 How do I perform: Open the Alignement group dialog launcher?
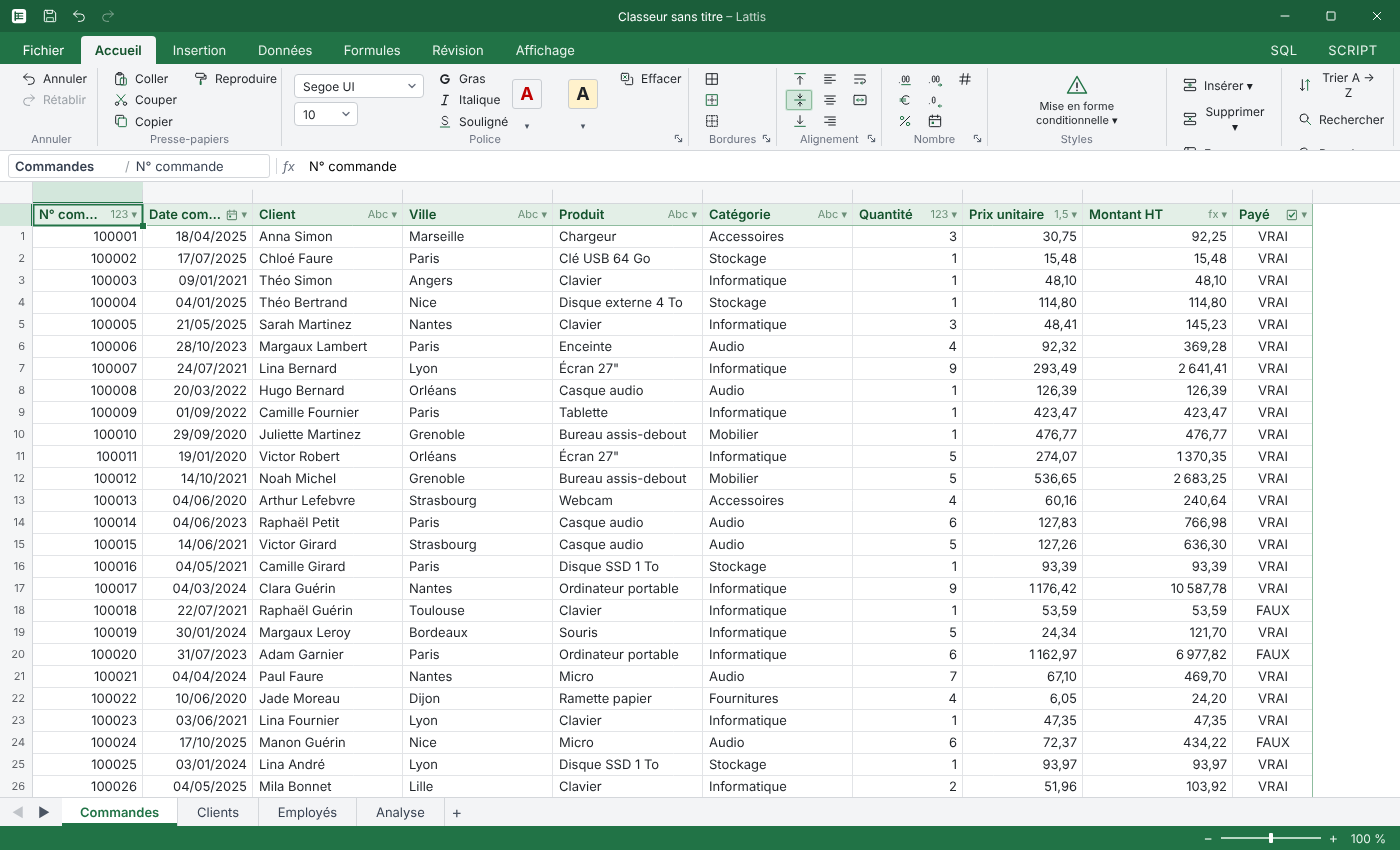point(871,139)
